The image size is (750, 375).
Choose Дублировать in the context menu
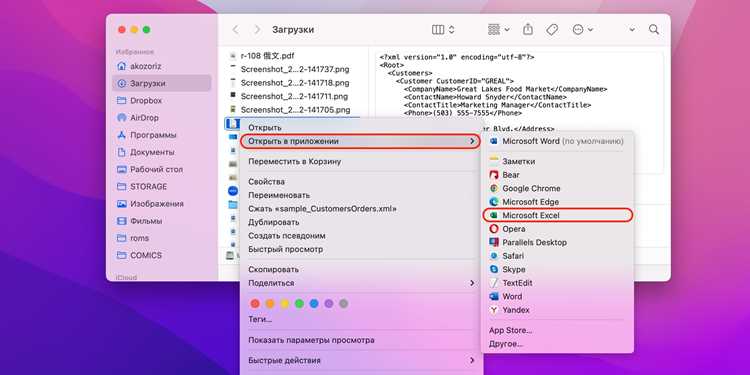point(361,222)
